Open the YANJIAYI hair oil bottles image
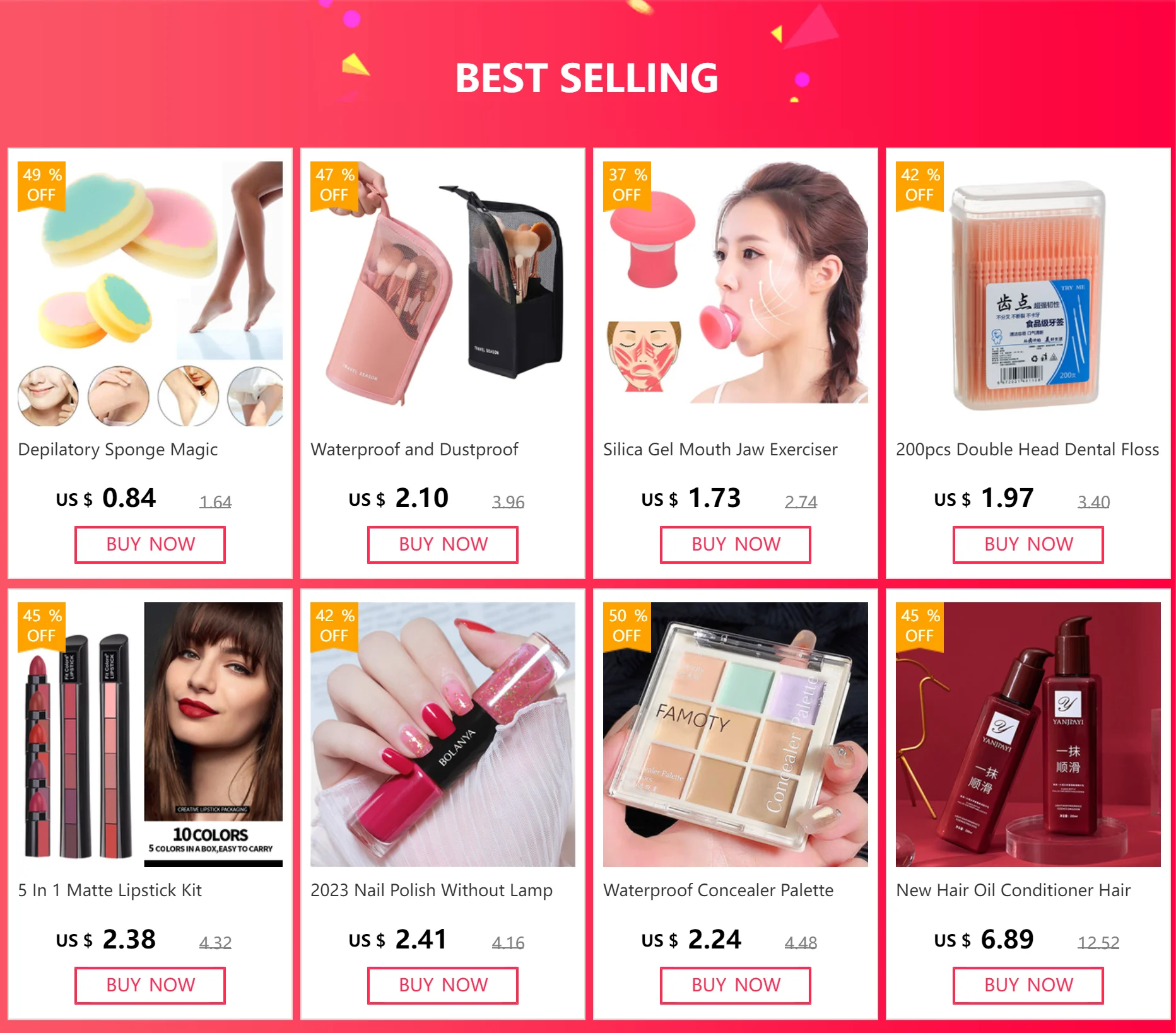Screen dimensions: 1176x1033 click(1028, 735)
